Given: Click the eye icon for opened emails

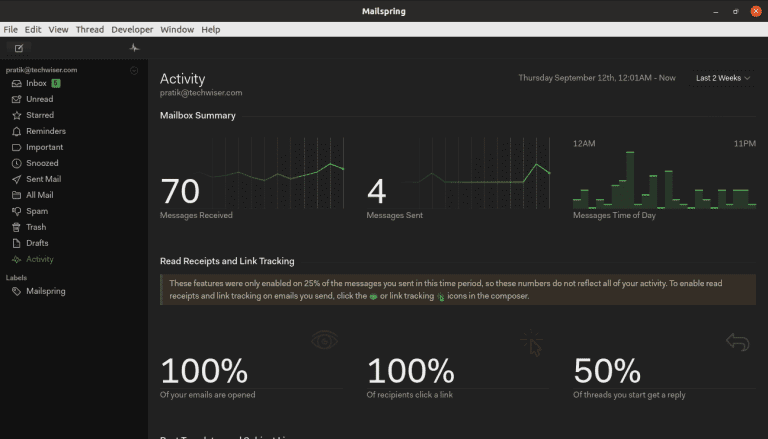Looking at the screenshot, I should coord(324,341).
